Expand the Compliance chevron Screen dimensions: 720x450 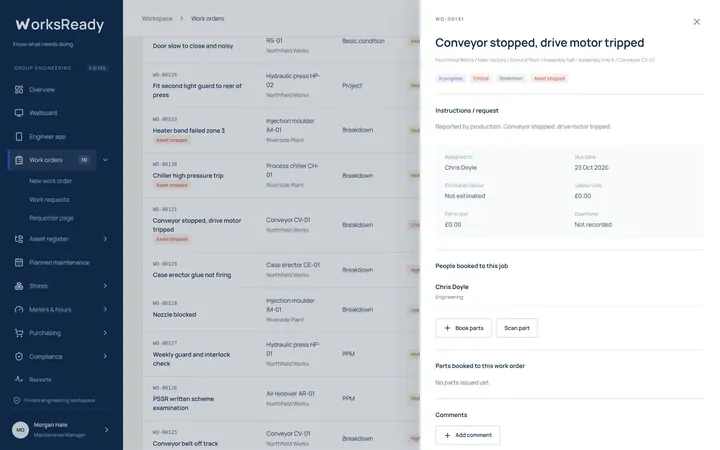click(x=105, y=356)
